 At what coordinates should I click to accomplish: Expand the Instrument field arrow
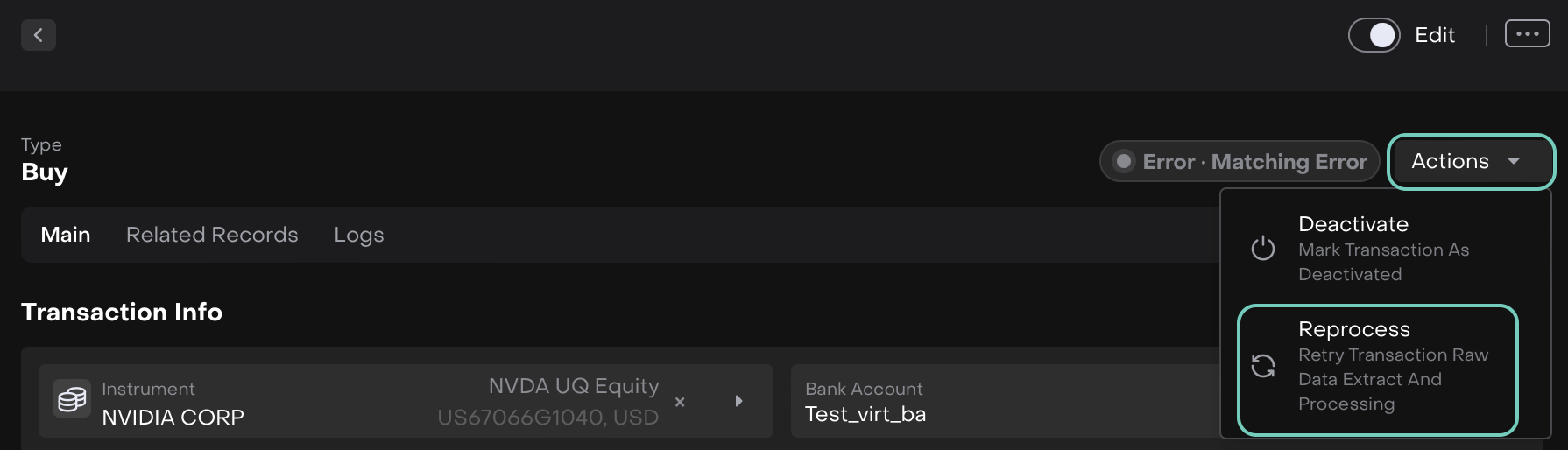click(x=738, y=401)
